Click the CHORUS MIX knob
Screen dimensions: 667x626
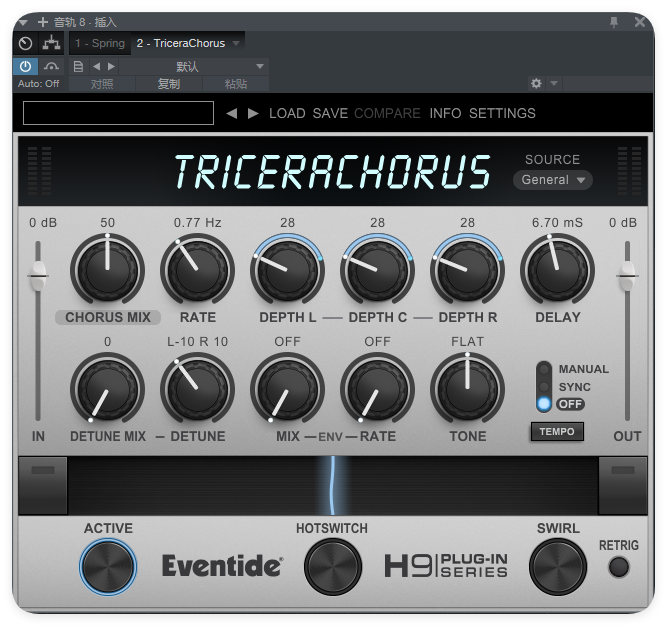107,270
